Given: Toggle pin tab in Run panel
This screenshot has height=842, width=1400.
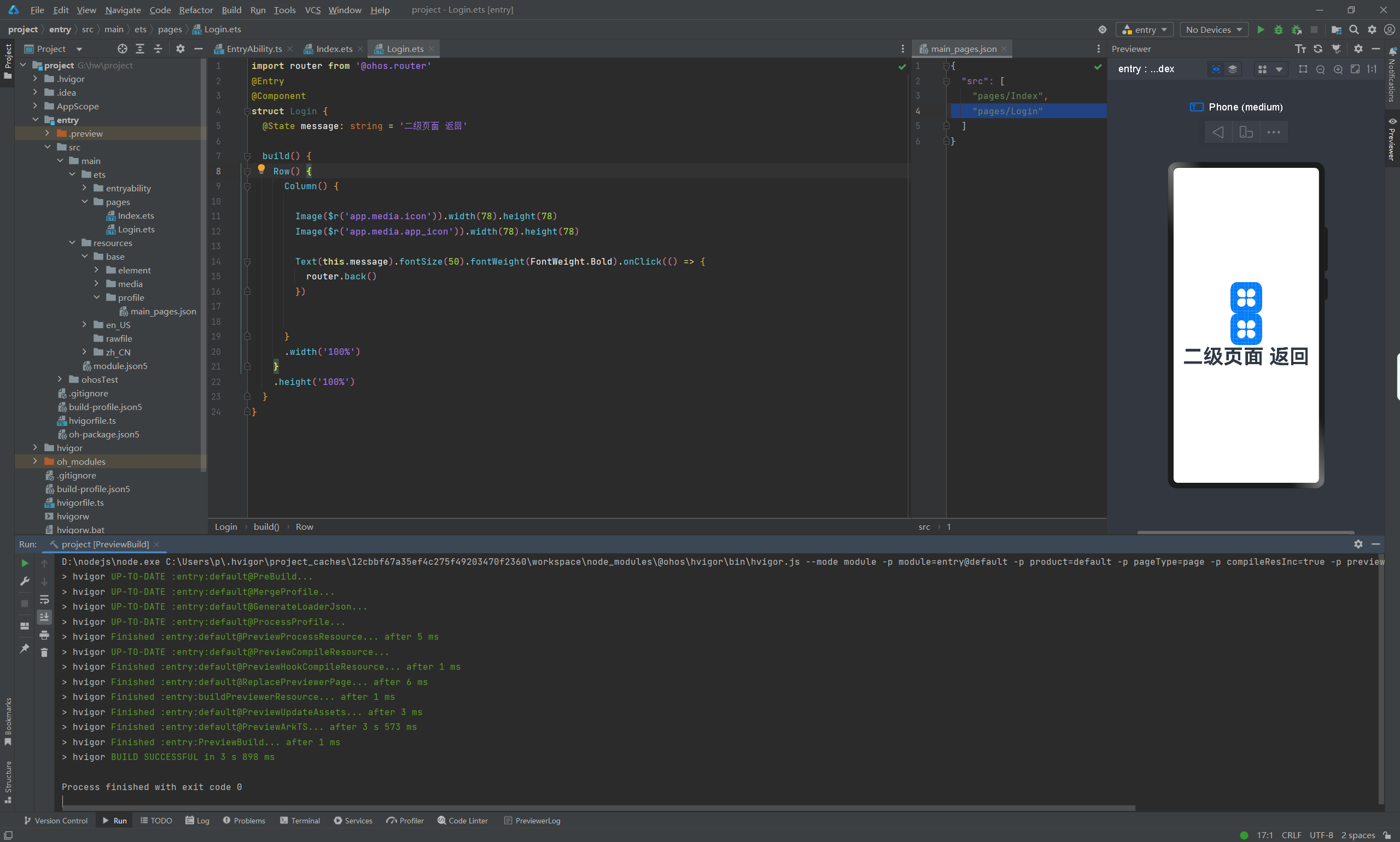Looking at the screenshot, I should [25, 648].
